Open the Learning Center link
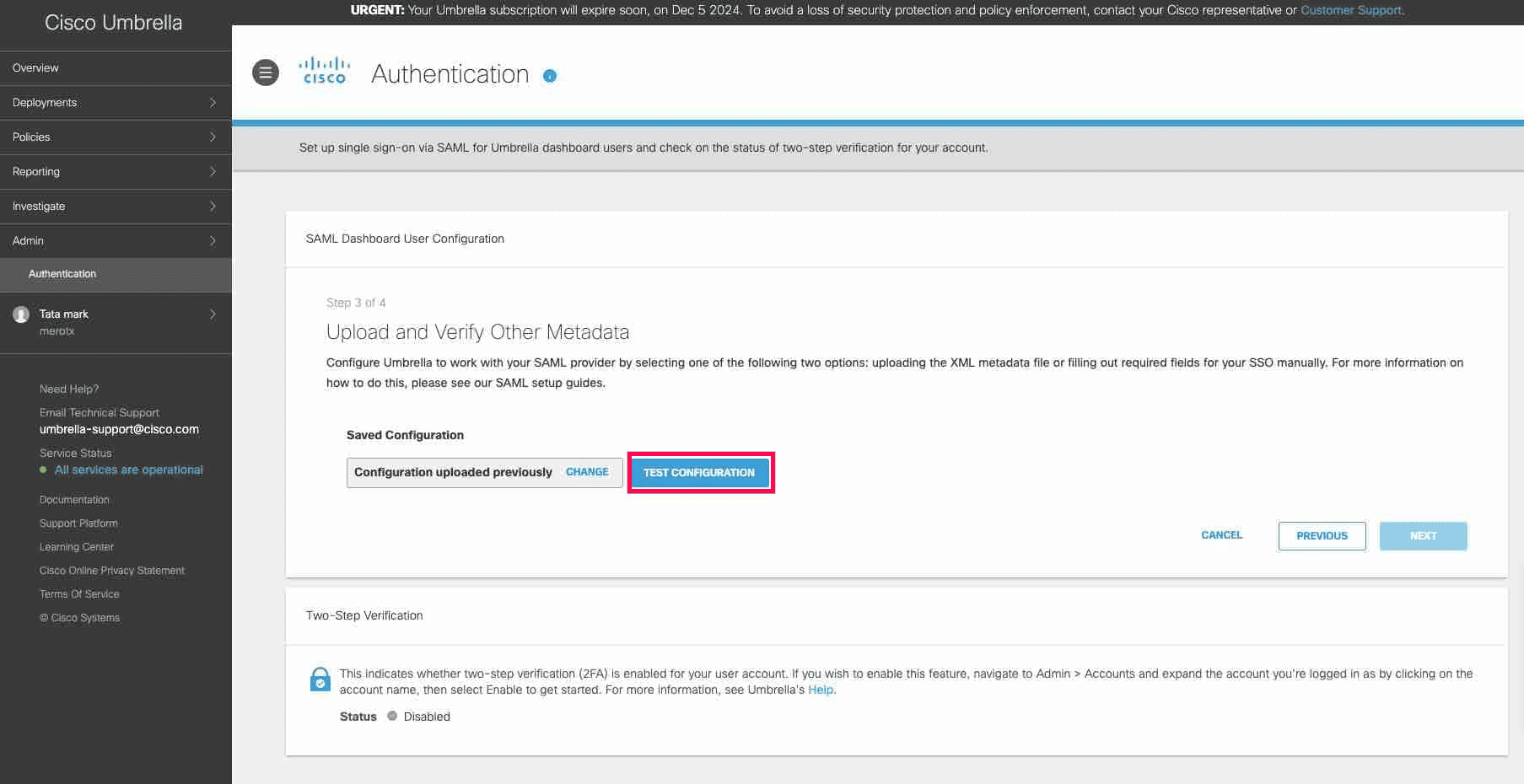Screen dimensions: 1524x784 click(x=77, y=547)
